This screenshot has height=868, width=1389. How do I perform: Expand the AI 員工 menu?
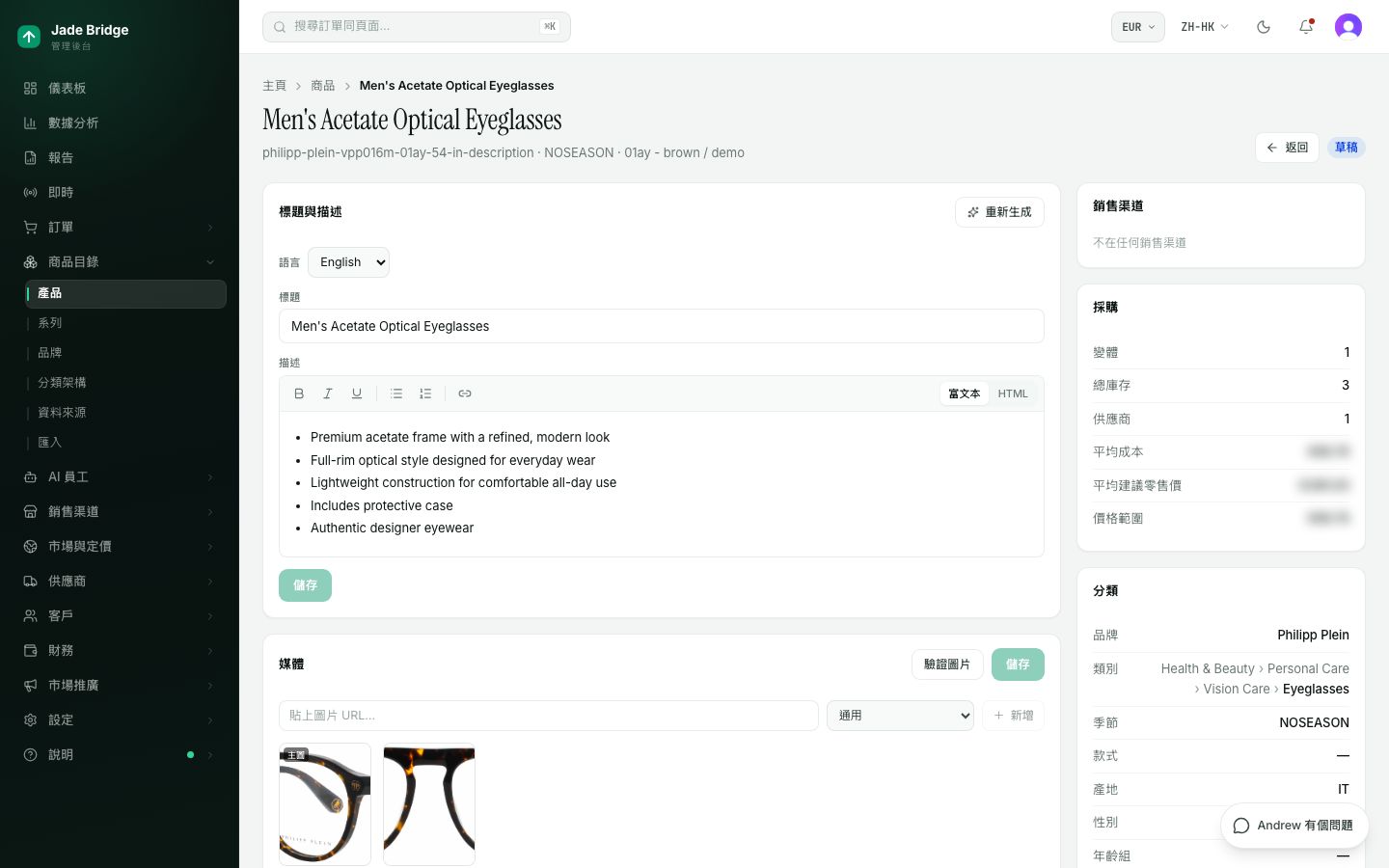pos(120,476)
